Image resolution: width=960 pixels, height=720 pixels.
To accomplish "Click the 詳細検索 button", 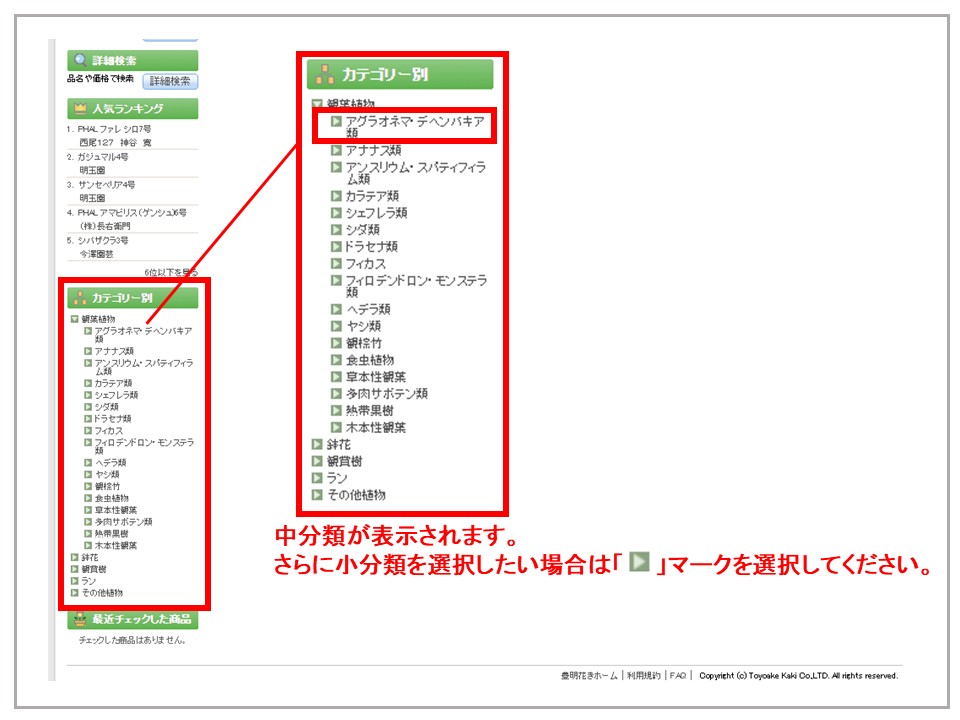I will coord(170,81).
